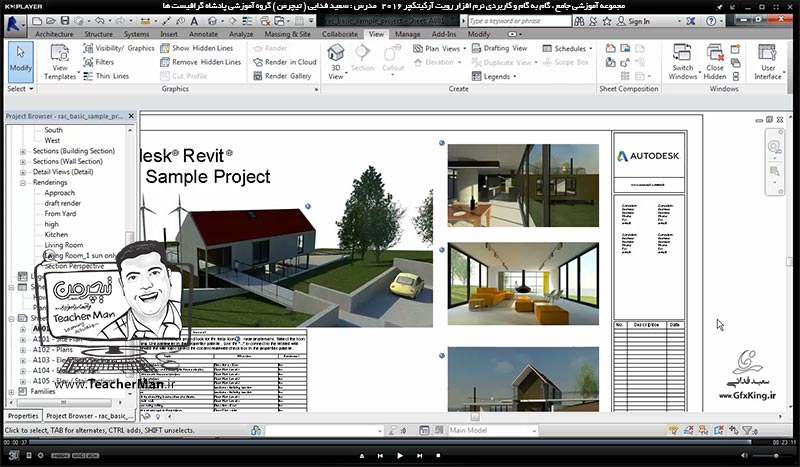800x467 pixels.
Task: Open the Manage ribbon tab
Action: point(408,34)
